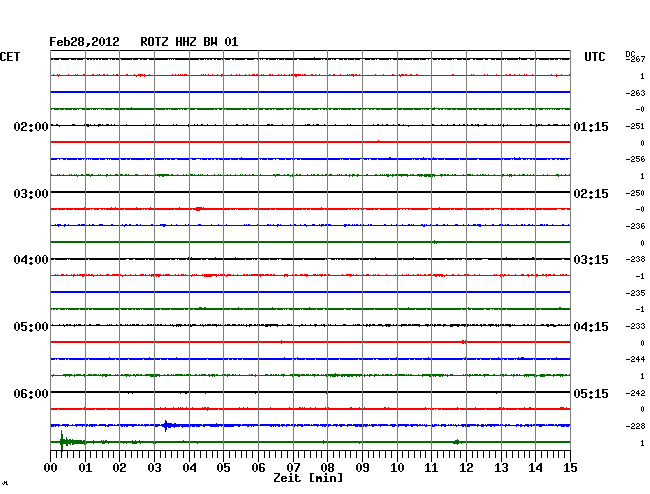Screen dimensions: 650x494
Task: Click the date label Feb28,2012
Action: tap(84, 42)
